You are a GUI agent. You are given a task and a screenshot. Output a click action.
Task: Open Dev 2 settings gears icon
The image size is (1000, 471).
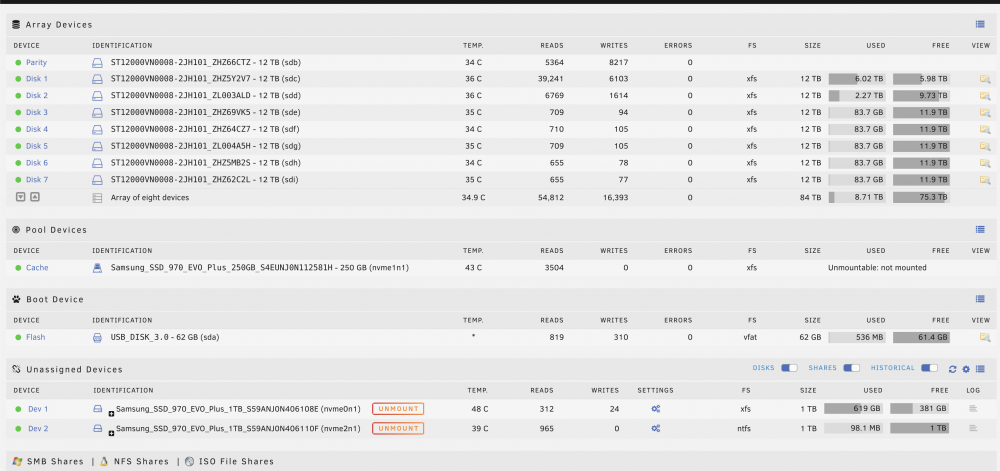[655, 429]
